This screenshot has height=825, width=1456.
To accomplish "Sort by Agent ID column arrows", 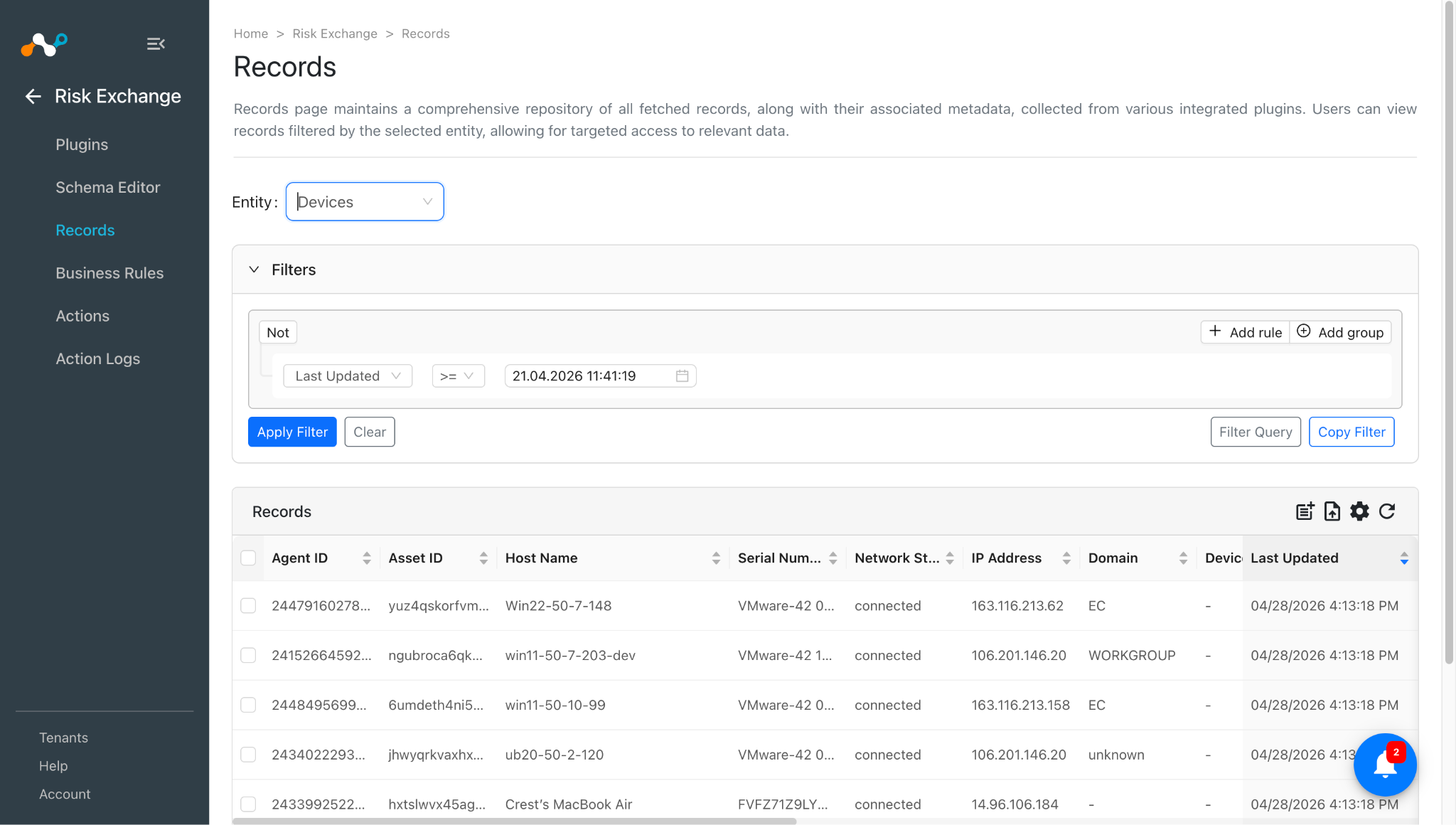I will point(366,558).
